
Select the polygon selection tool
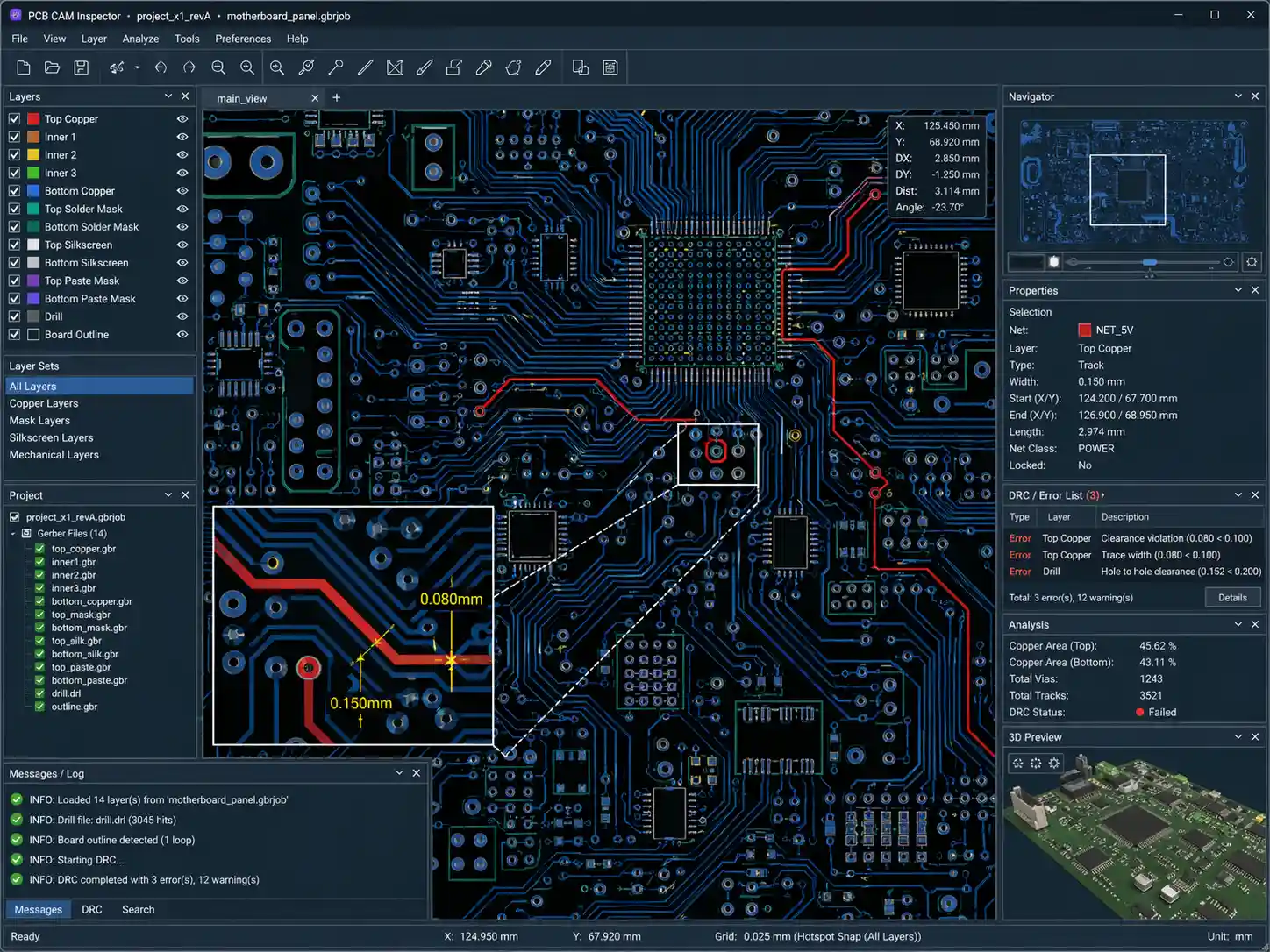tap(512, 67)
